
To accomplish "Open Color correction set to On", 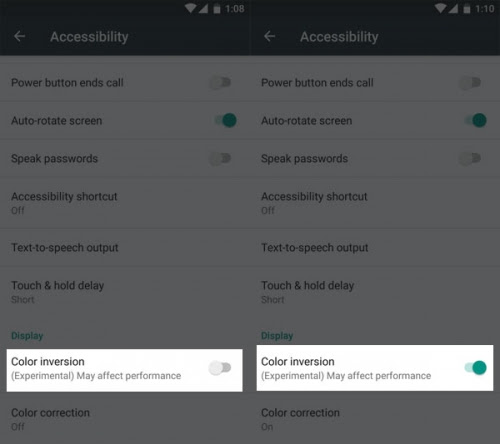I will pyautogui.click(x=375, y=419).
